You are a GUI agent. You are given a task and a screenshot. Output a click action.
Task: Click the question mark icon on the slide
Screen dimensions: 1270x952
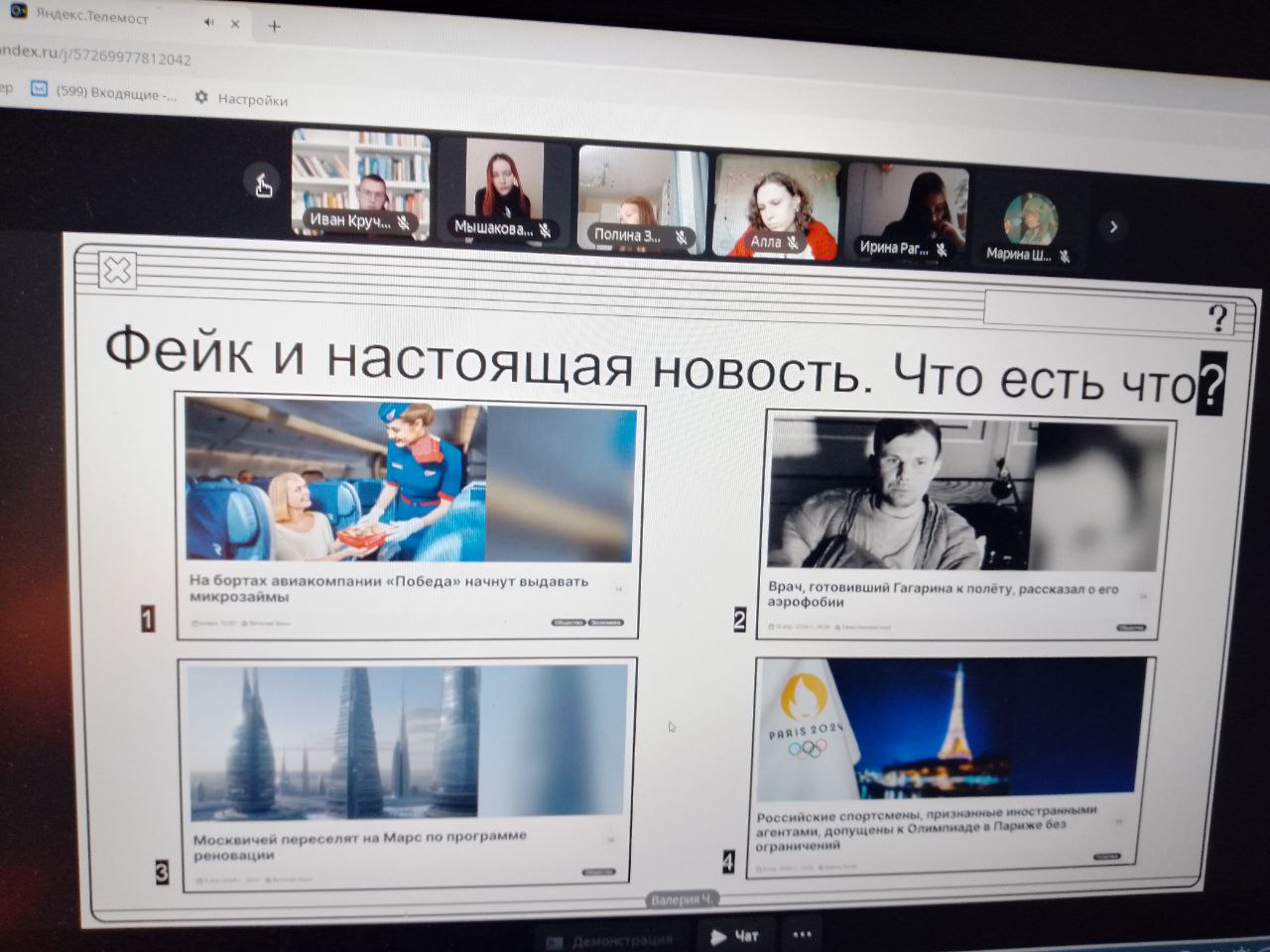1218,317
